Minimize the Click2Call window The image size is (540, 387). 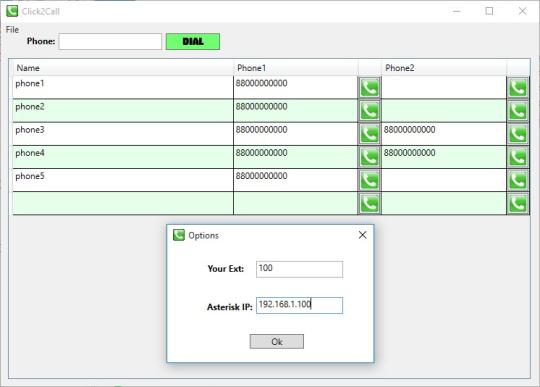coord(457,11)
